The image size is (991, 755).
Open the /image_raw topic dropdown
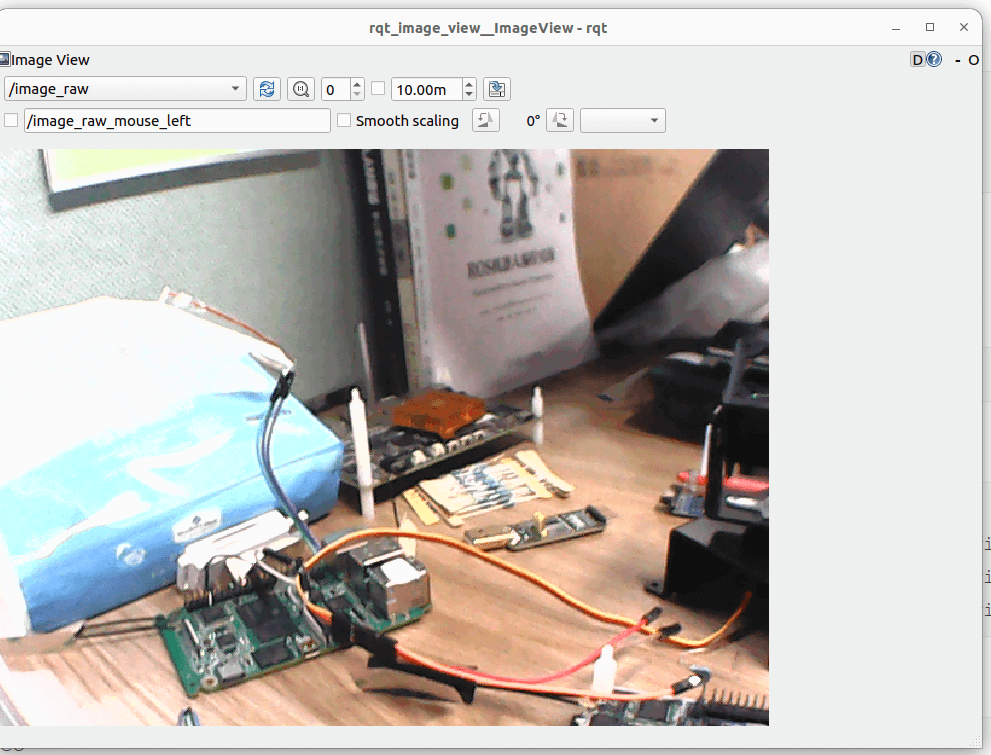tap(125, 89)
